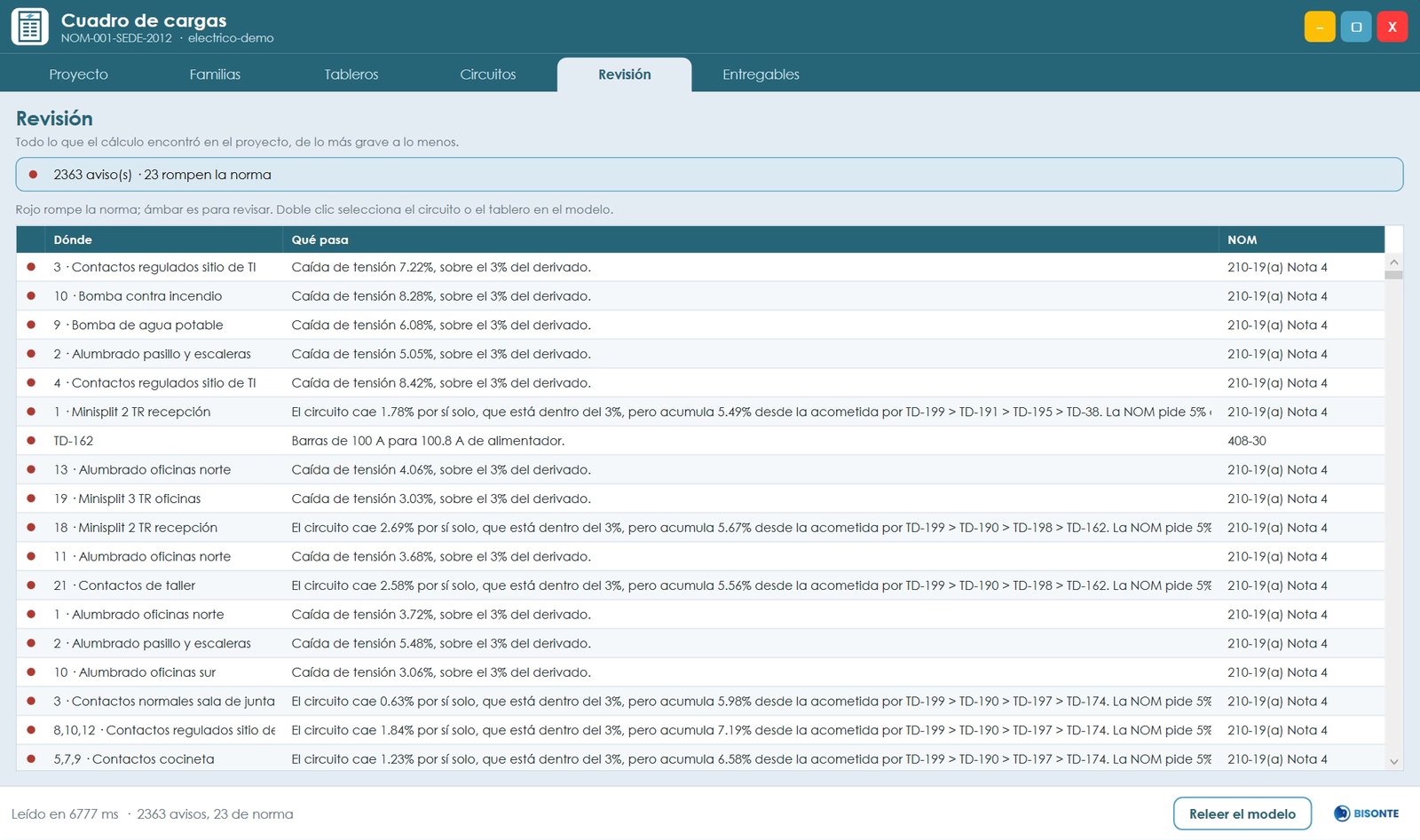Screen dimensions: 1420x840
Task: Select the '2363 aviso(s) · 23 rompen la norma' summary
Action: pyautogui.click(x=709, y=175)
